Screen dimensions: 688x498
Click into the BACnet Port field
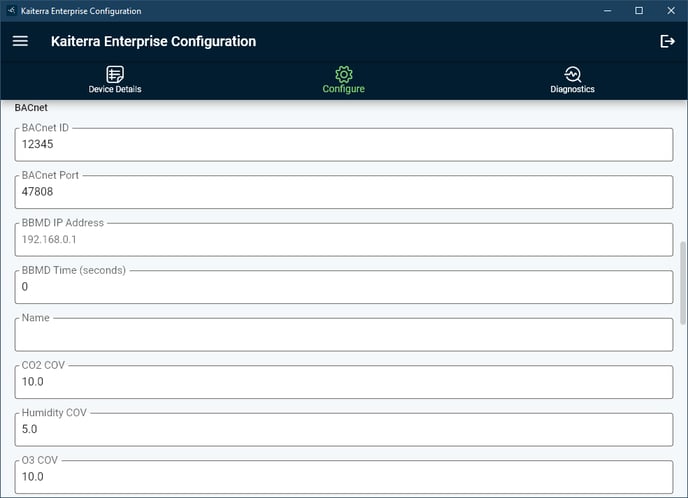point(344,192)
